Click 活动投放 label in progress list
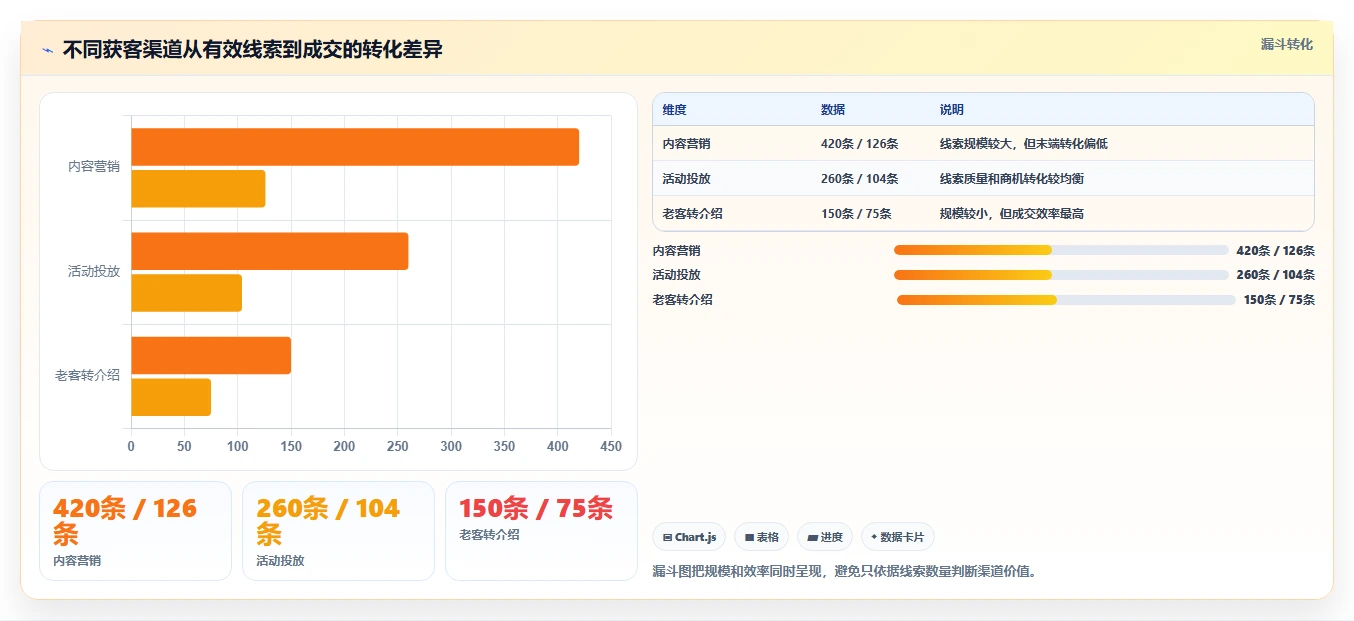Image resolution: width=1354 pixels, height=621 pixels. (x=677, y=275)
